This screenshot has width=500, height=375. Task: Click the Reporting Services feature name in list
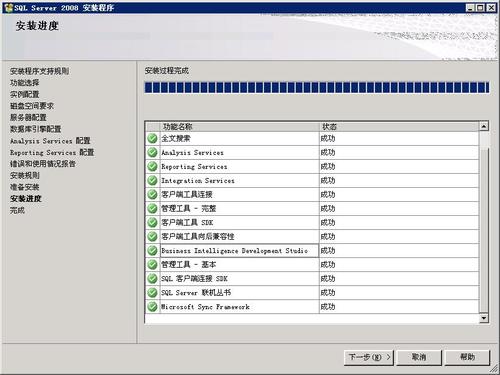coord(194,167)
